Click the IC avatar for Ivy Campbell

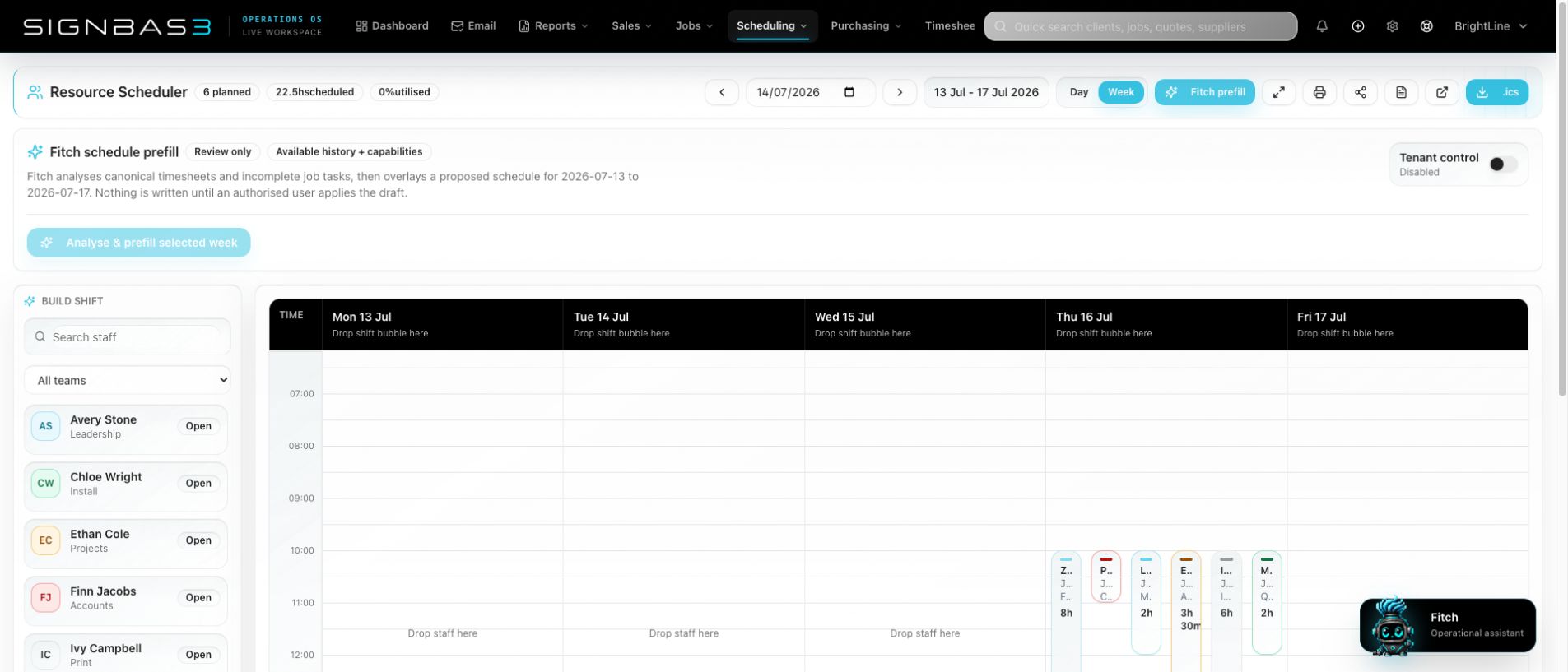[x=45, y=655]
